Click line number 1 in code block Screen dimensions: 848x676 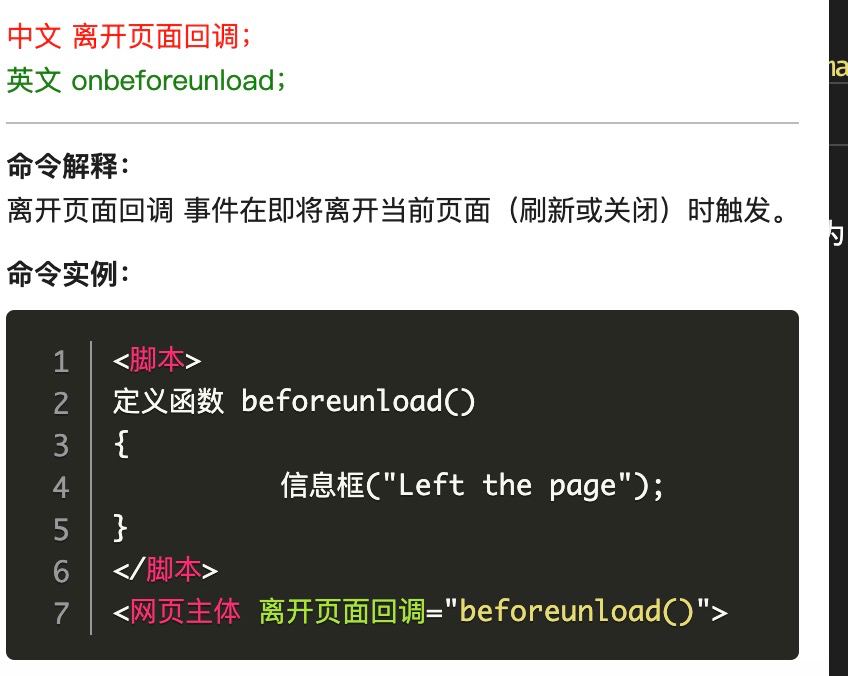pyautogui.click(x=61, y=361)
